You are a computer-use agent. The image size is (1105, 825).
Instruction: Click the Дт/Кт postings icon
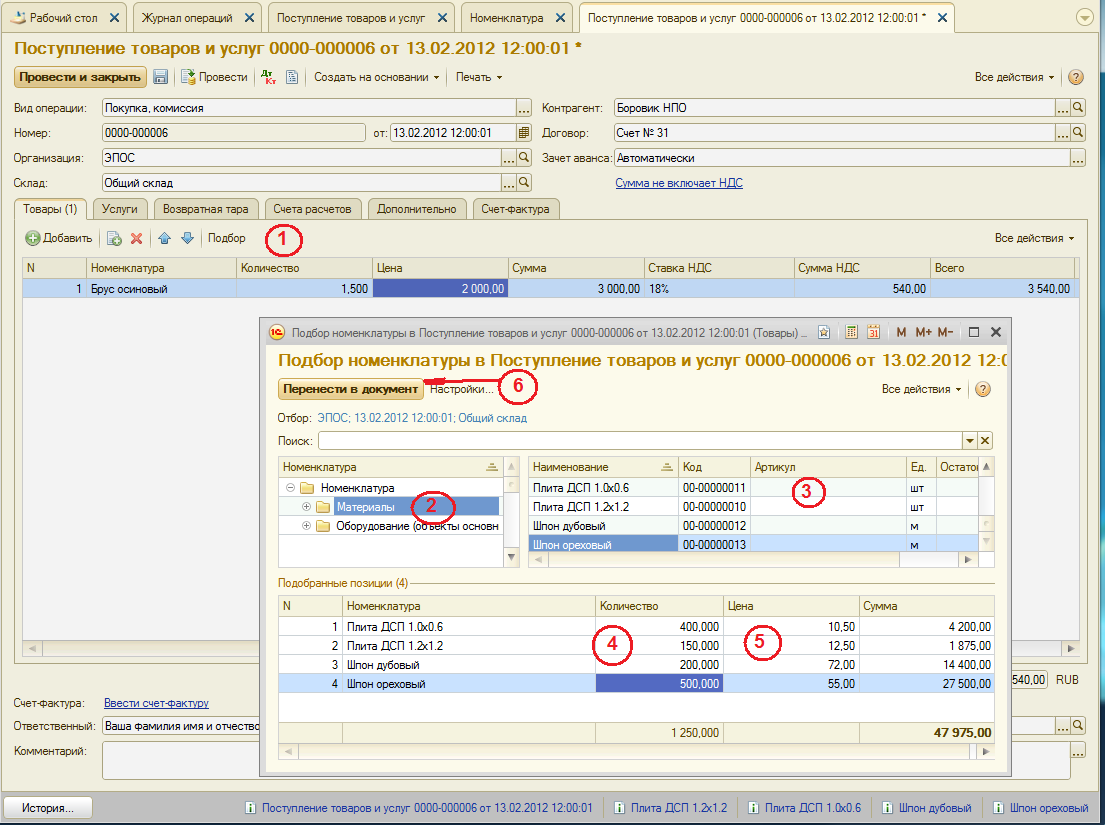click(x=268, y=77)
